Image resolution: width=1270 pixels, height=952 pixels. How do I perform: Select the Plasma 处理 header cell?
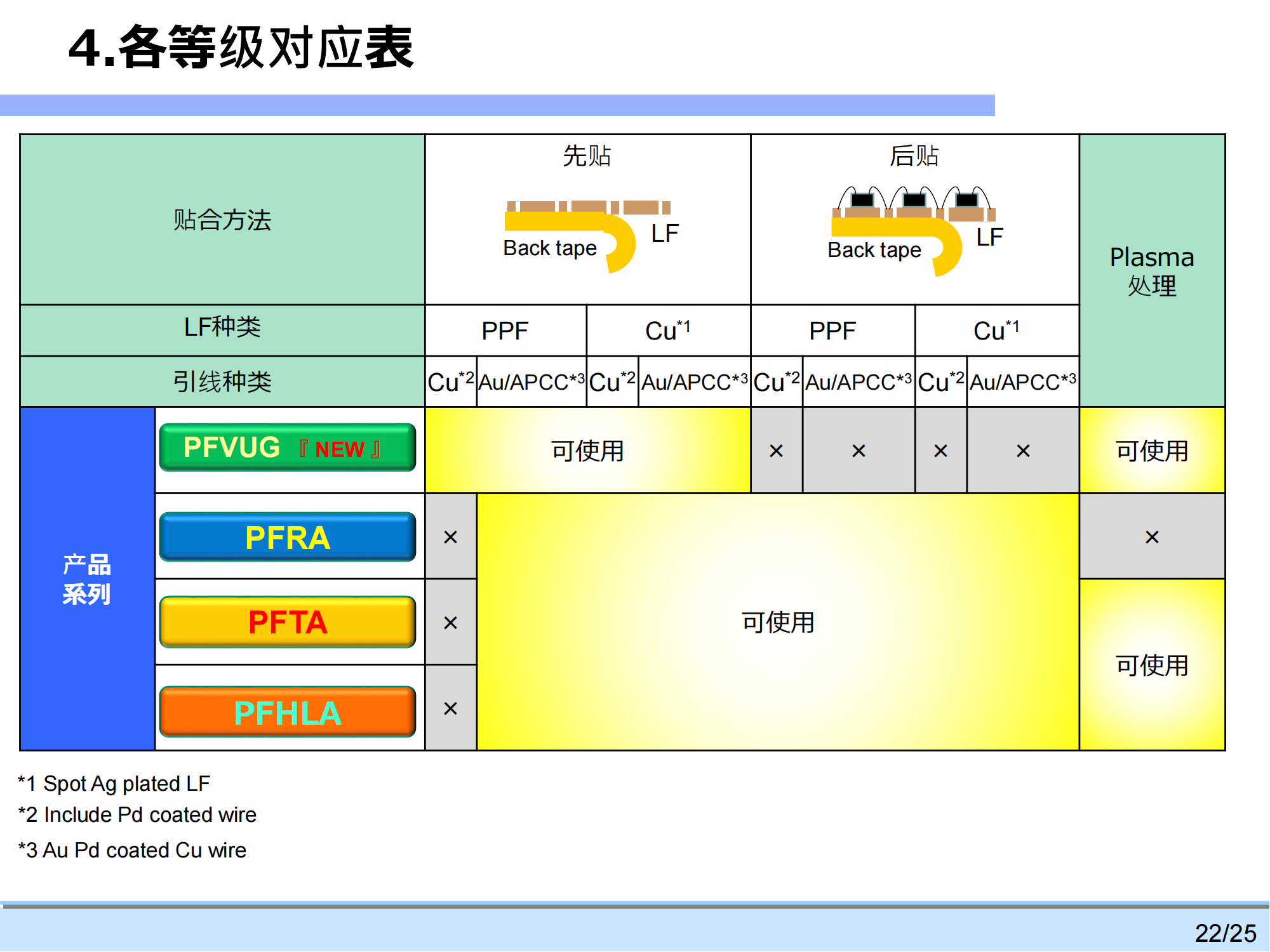[x=1152, y=271]
